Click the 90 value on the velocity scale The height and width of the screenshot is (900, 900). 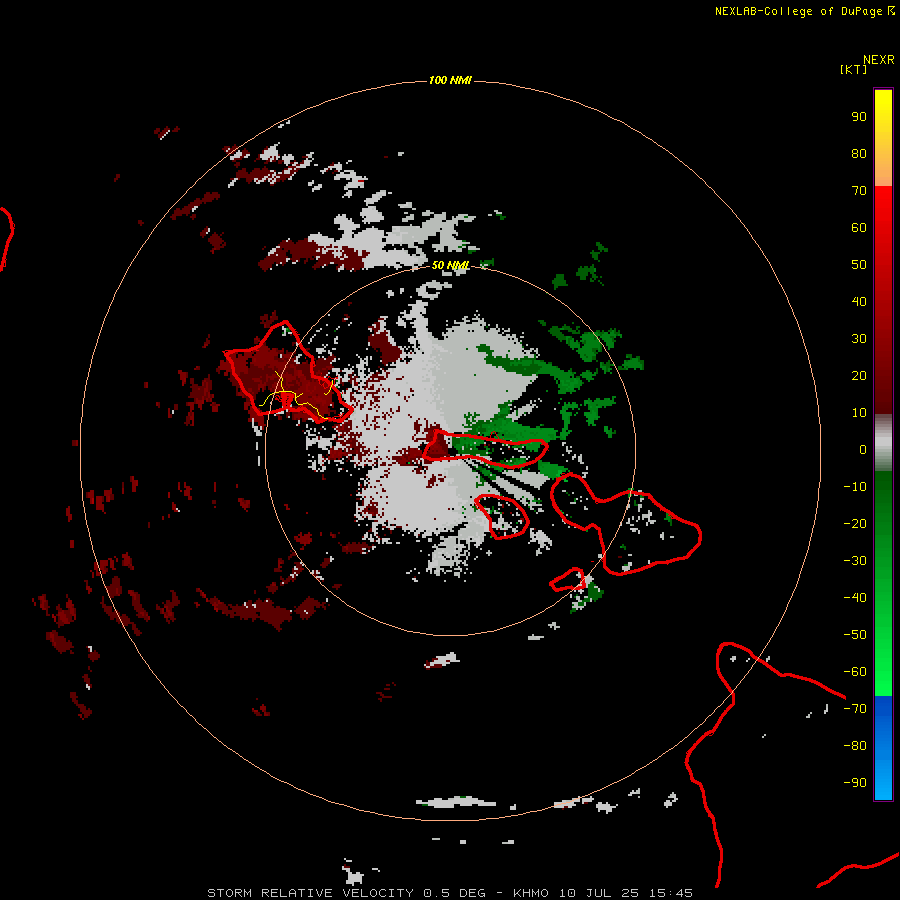coord(859,117)
